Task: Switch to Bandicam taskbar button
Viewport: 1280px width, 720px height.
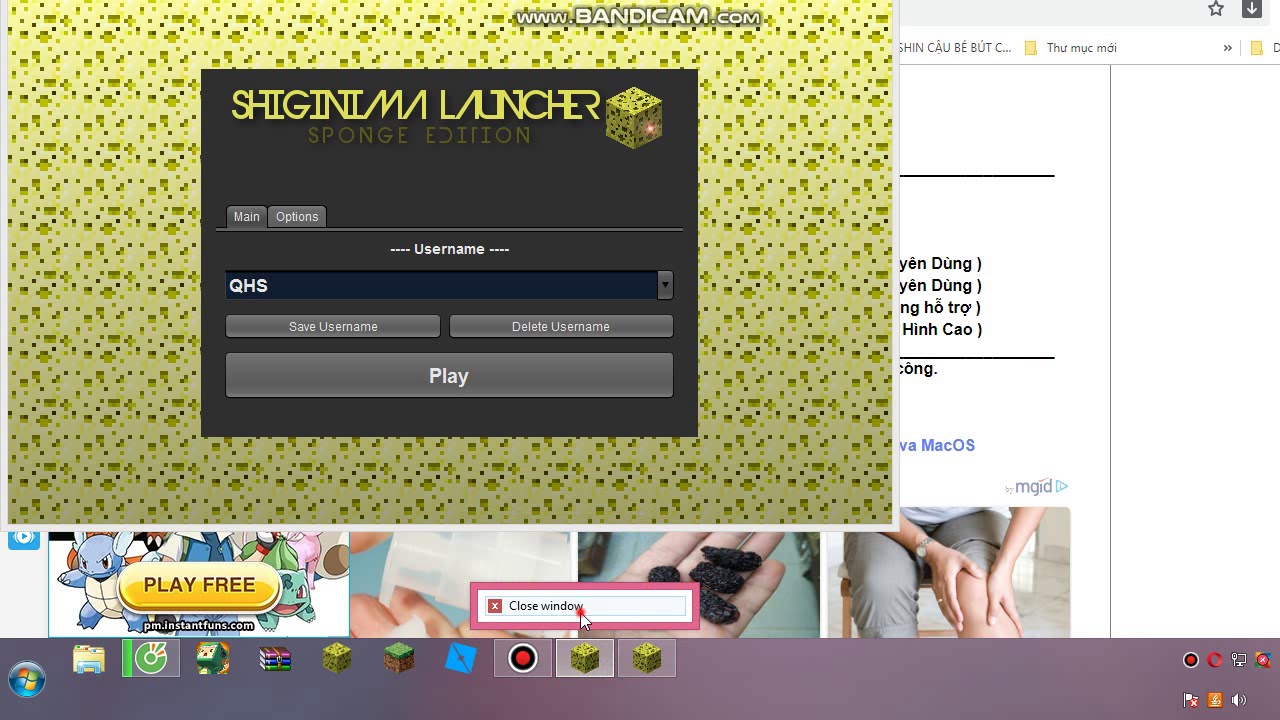Action: (x=523, y=659)
